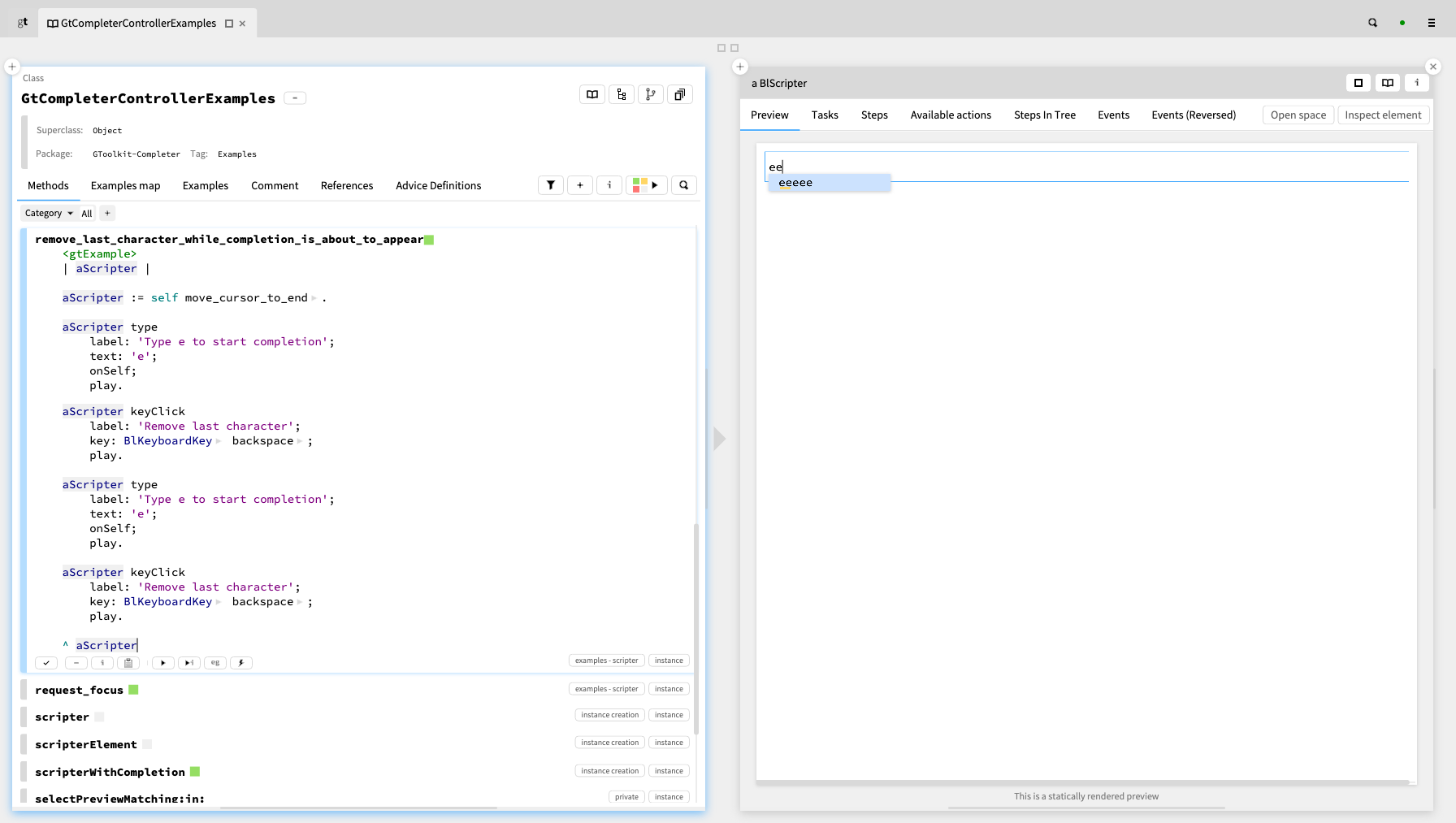Search methods with the magnifier icon
This screenshot has height=823, width=1456.
[684, 185]
